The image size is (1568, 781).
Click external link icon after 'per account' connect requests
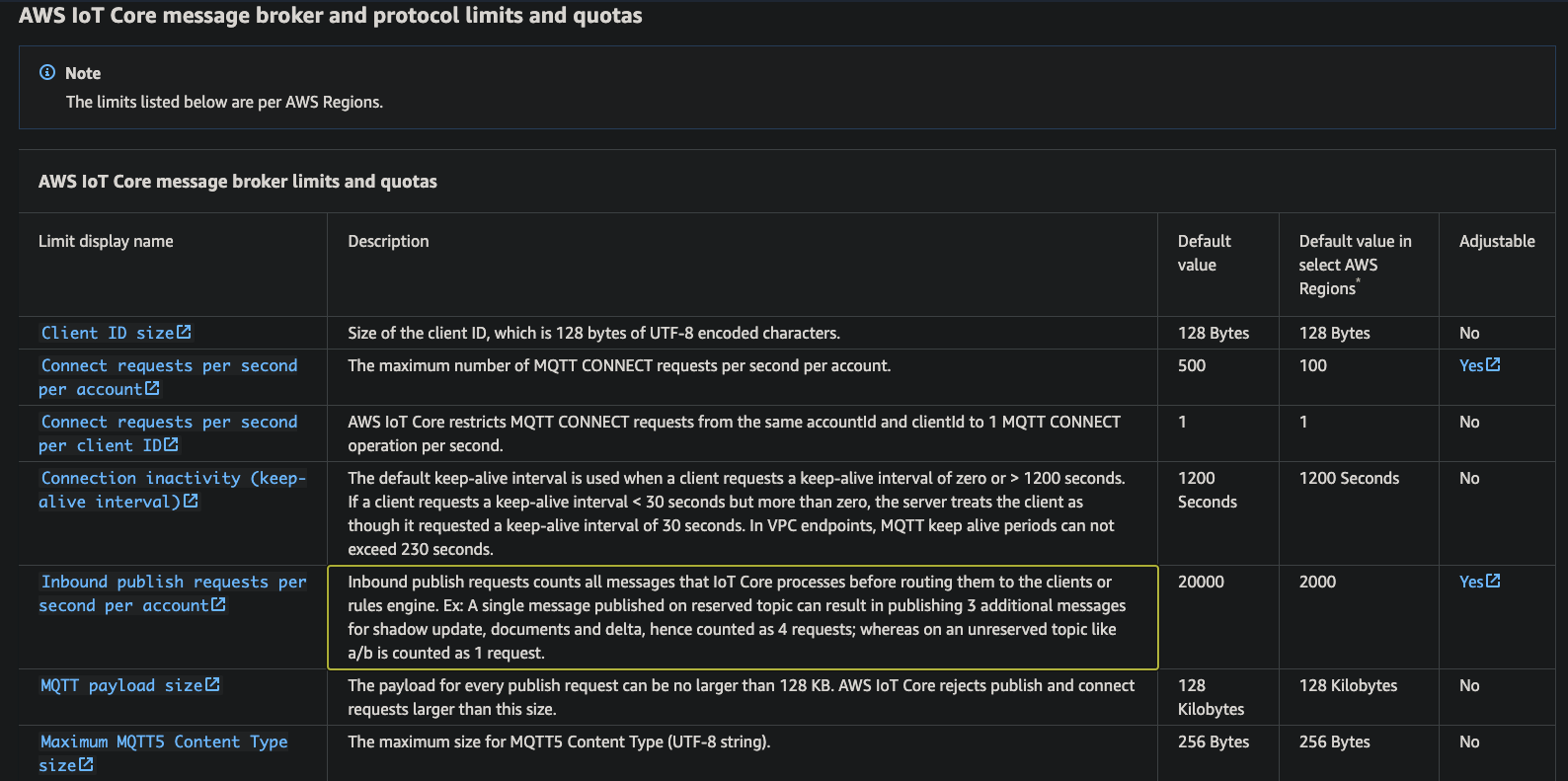point(152,389)
